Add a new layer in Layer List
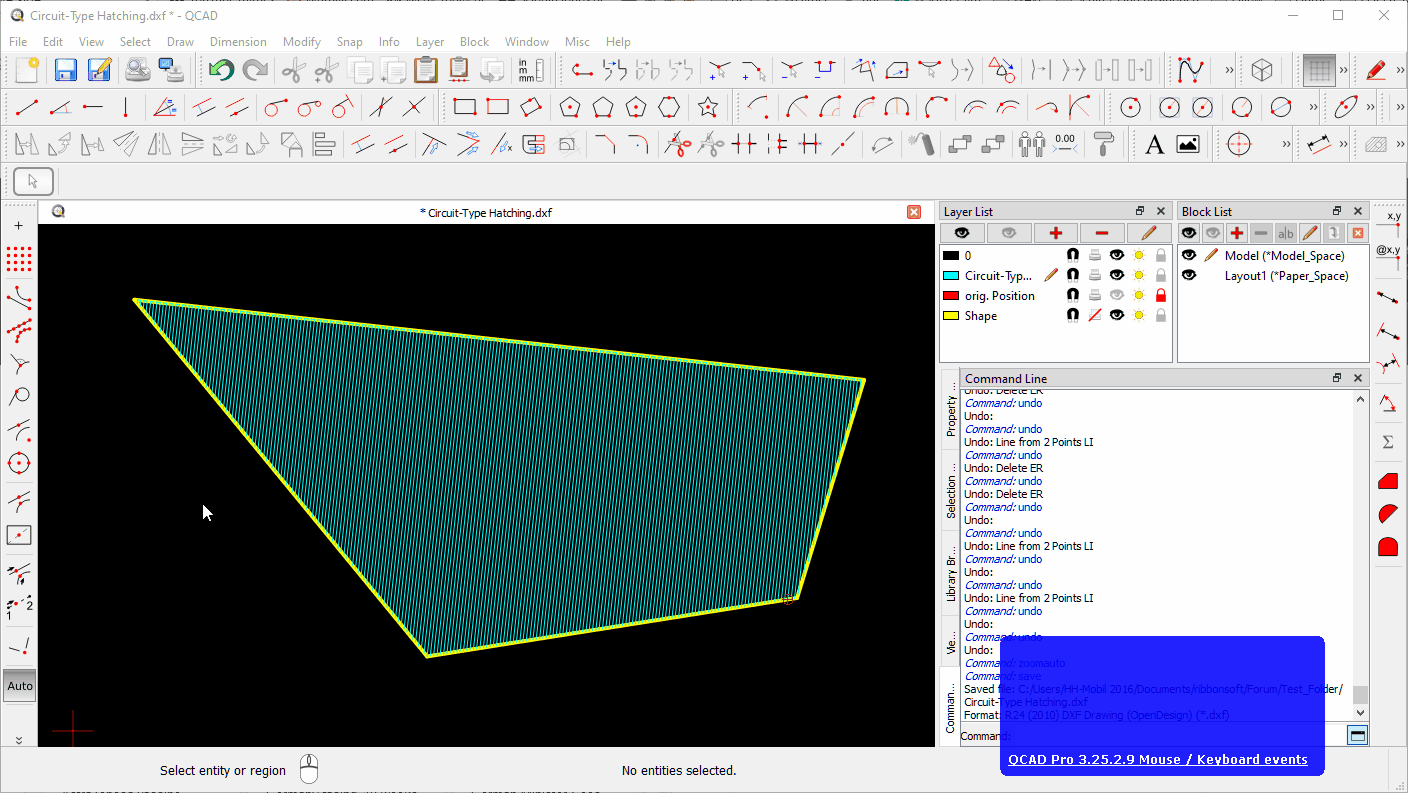 [1056, 232]
